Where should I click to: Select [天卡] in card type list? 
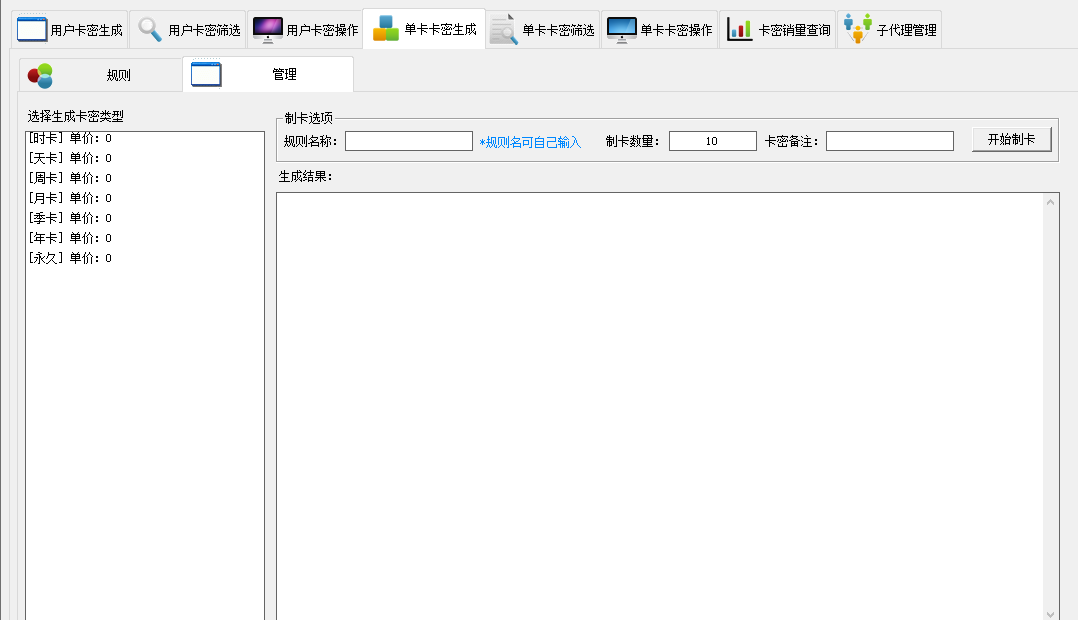click(70, 158)
